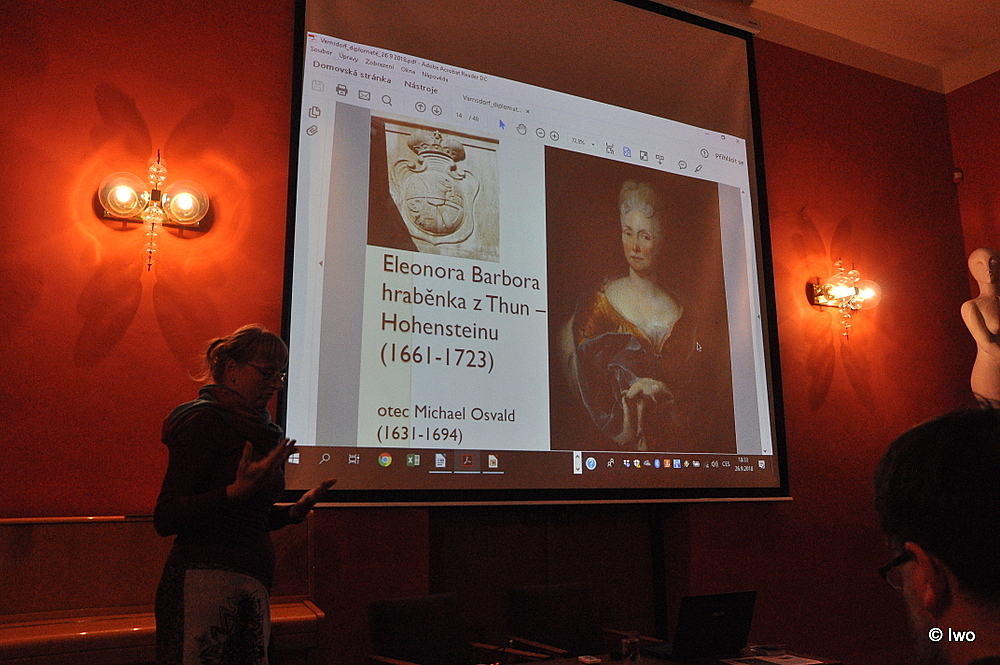Screen dimensions: 1000x665
Task: Switch to the Domovská stránka tab
Action: [x=351, y=72]
